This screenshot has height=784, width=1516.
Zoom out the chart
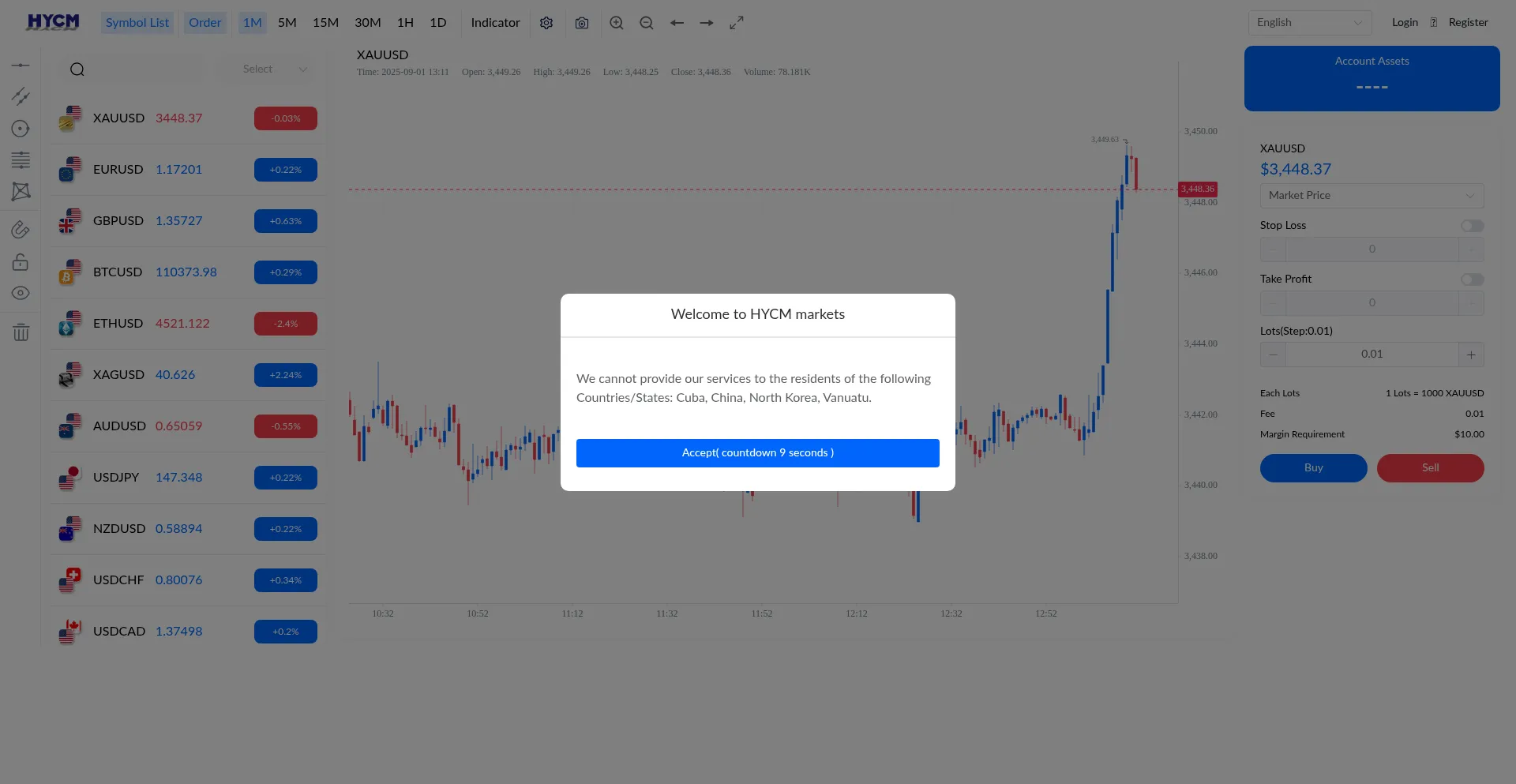tap(647, 23)
